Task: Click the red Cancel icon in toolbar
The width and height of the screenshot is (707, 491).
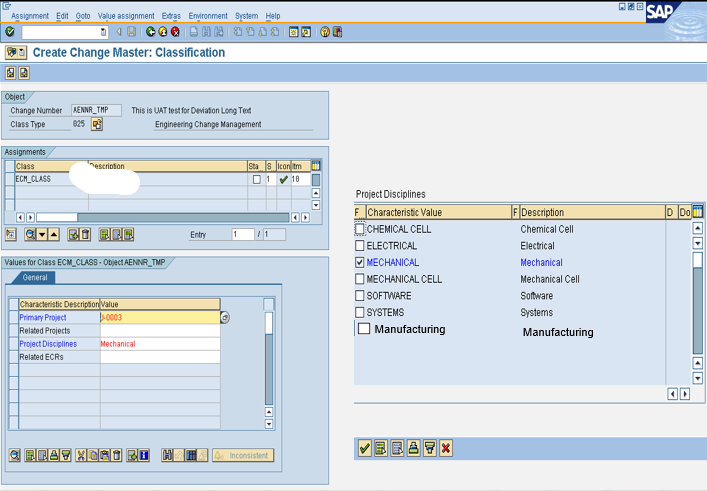Action: coord(176,32)
